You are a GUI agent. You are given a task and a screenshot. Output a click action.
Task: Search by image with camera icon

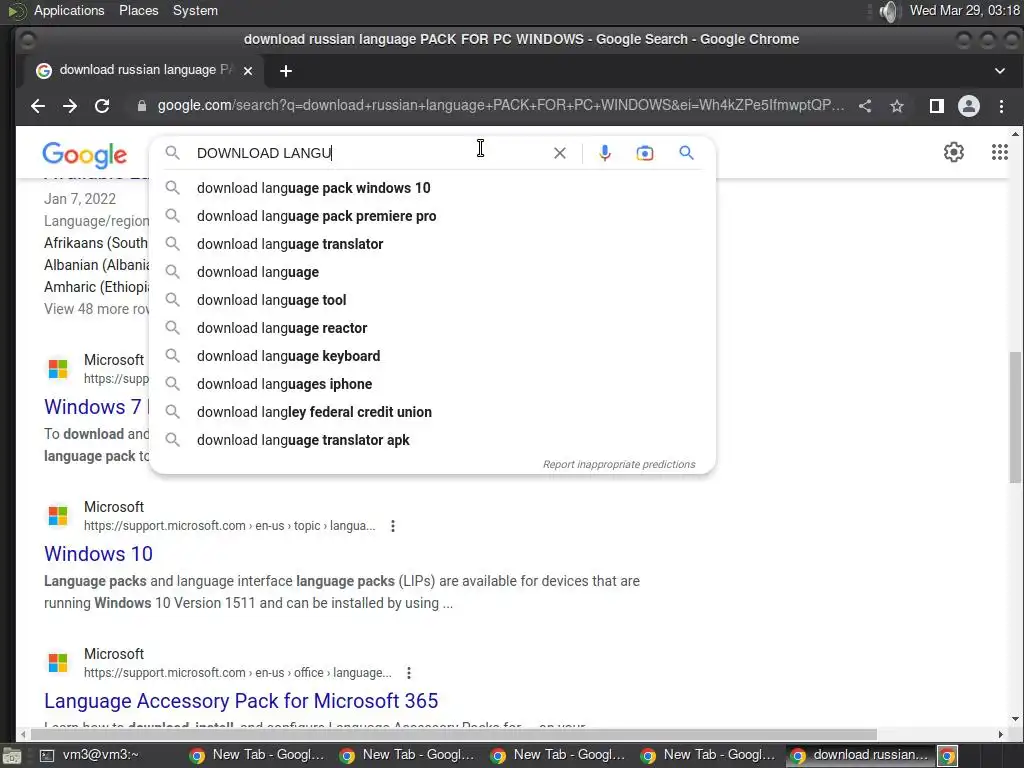coord(645,153)
